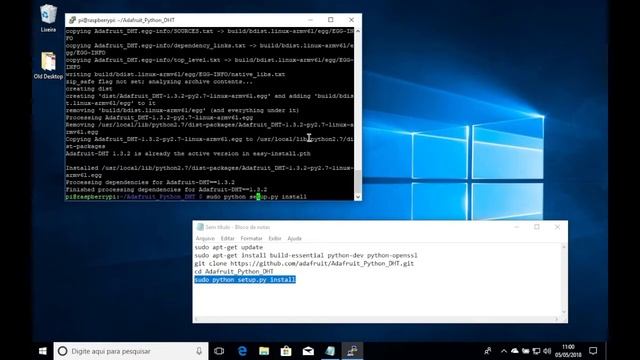Open the Editar menu in Notepad
Screen dimensions: 640x360
(x=227, y=238)
